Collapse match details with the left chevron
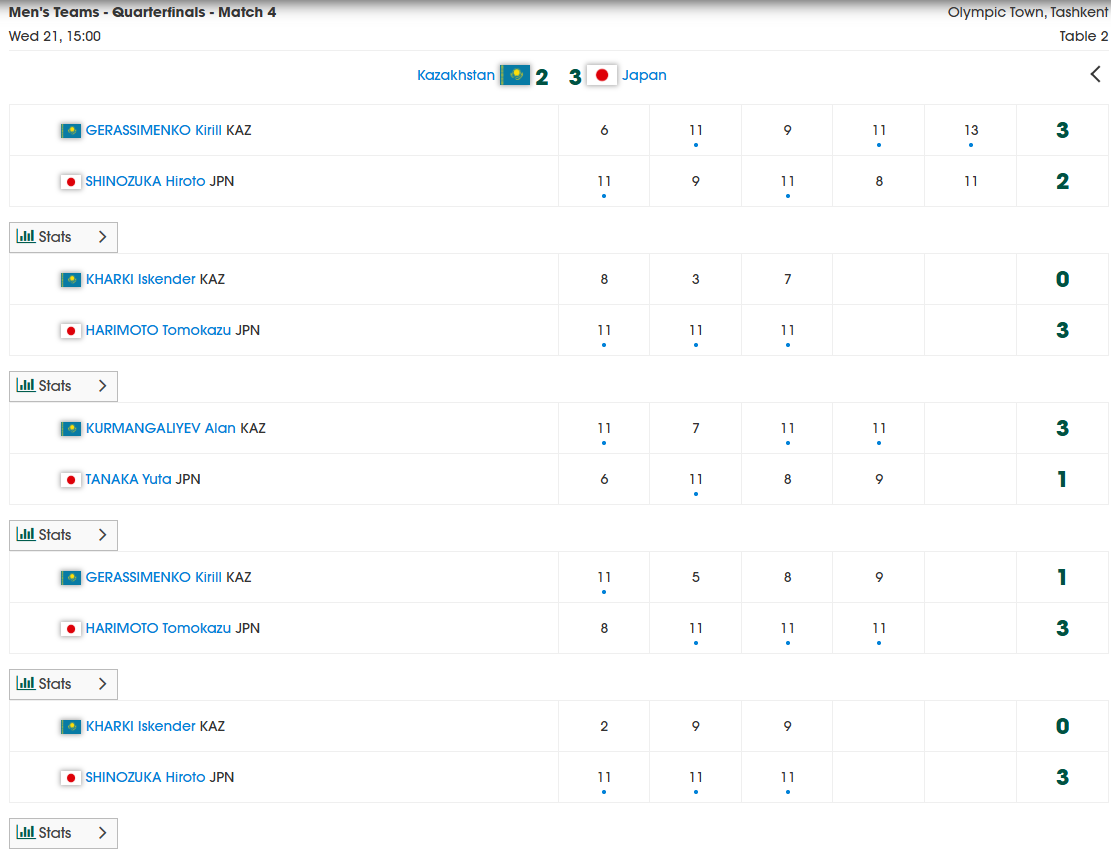 point(1095,74)
